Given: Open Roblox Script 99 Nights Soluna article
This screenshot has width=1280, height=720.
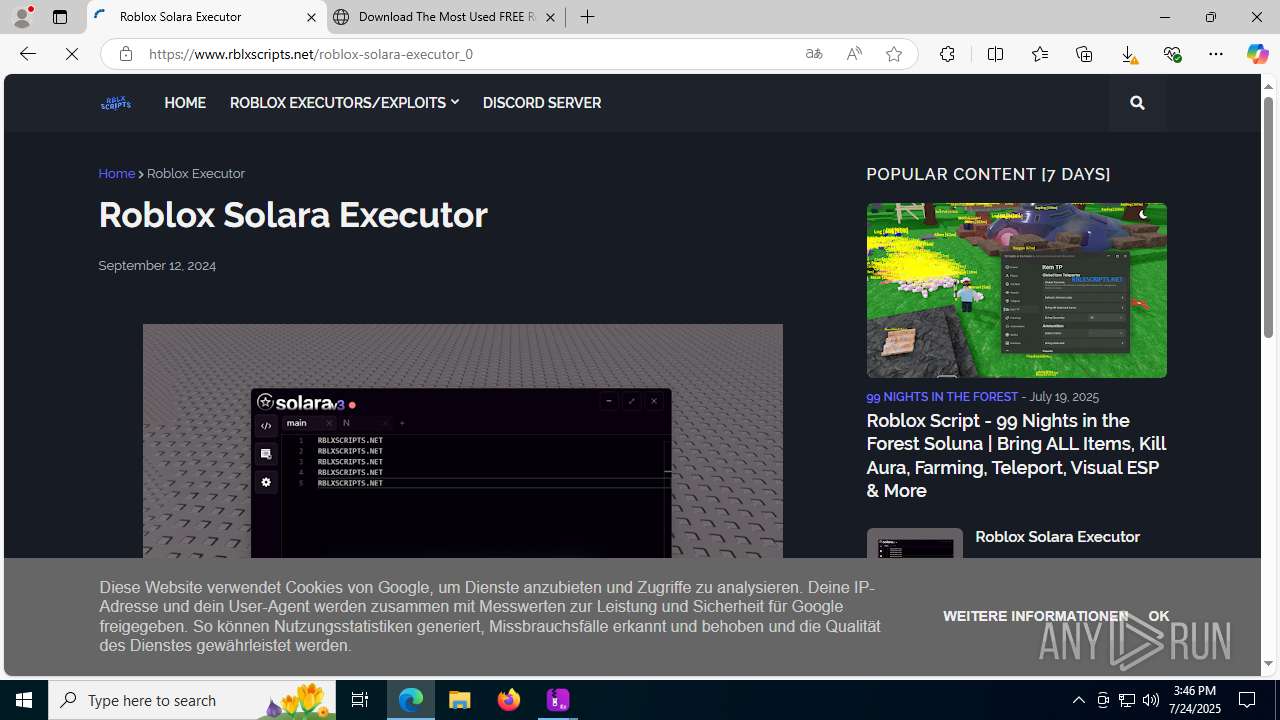Looking at the screenshot, I should (1016, 456).
